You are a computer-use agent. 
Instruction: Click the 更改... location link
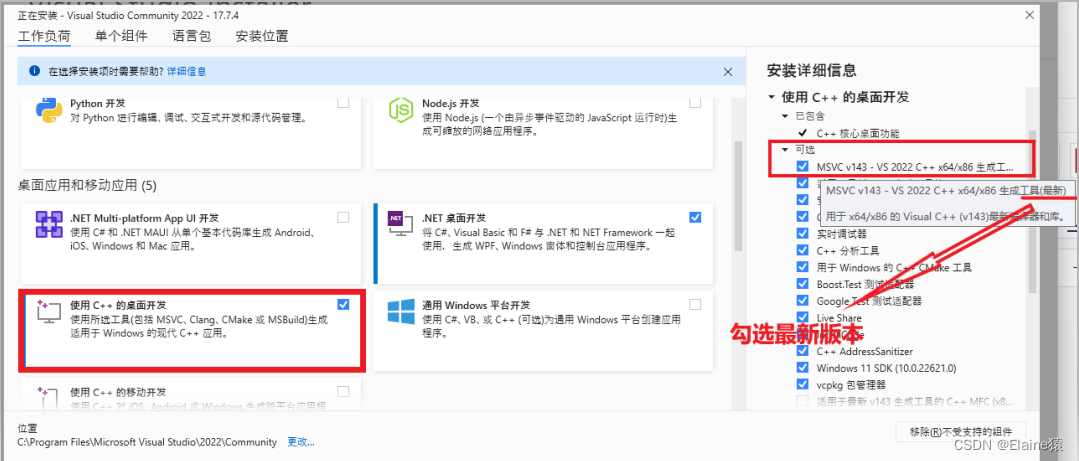tap(301, 442)
